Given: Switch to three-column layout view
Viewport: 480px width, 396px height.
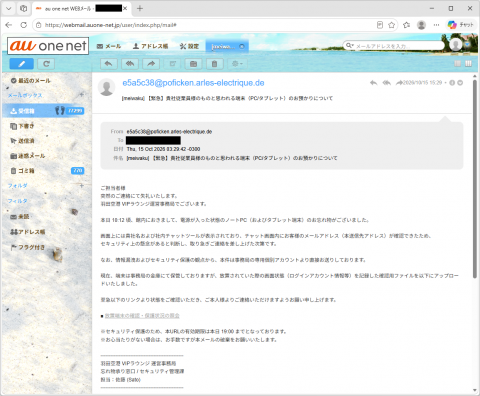Looking at the screenshot, I should click(x=468, y=64).
